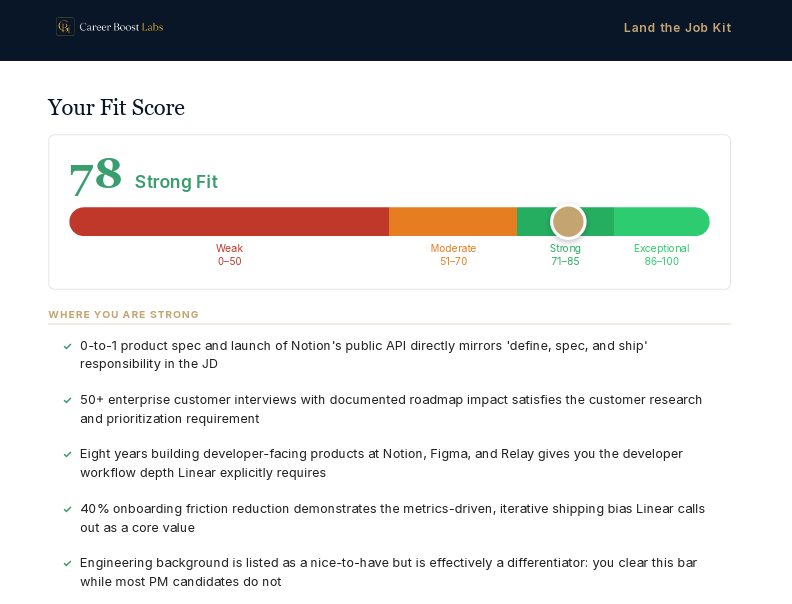Click checkmark beside Eight years building bullet

pyautogui.click(x=67, y=455)
